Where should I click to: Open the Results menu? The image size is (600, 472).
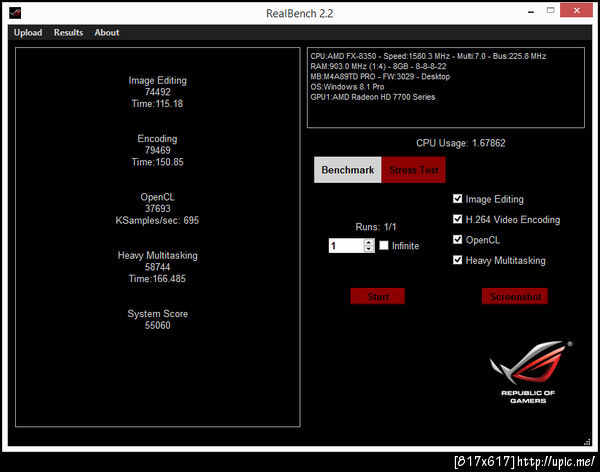[x=68, y=33]
